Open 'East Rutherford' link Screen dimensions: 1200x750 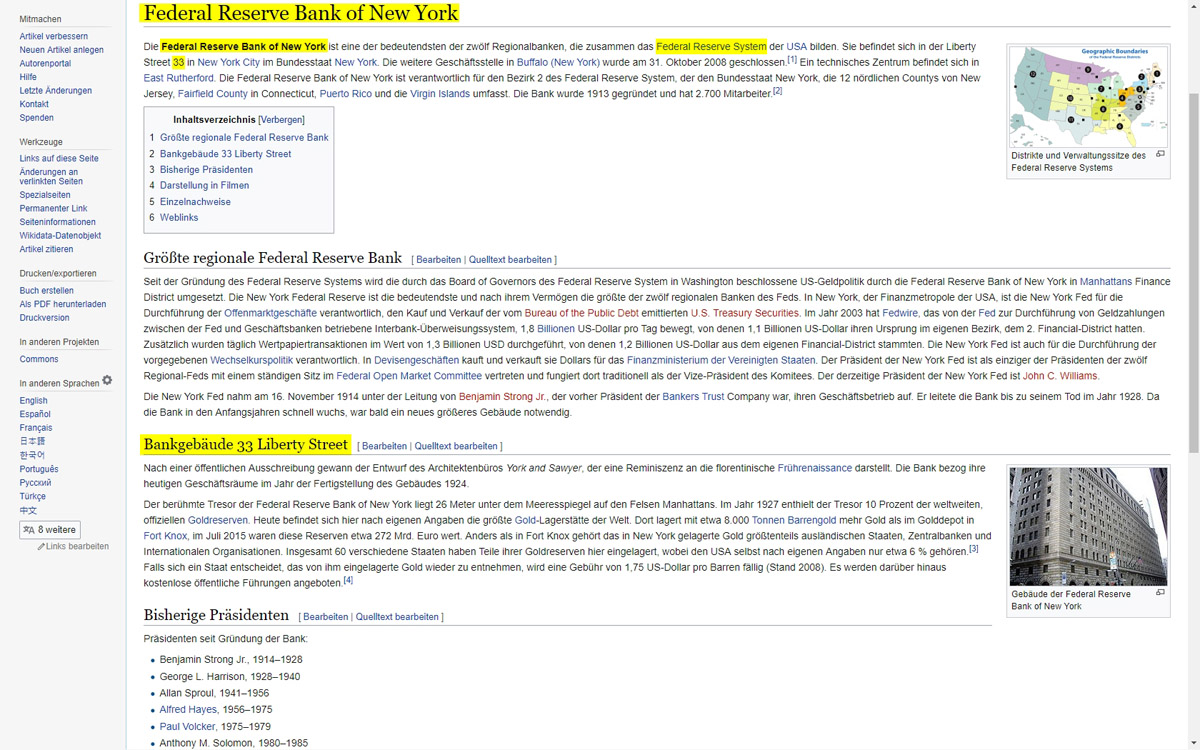pos(179,78)
